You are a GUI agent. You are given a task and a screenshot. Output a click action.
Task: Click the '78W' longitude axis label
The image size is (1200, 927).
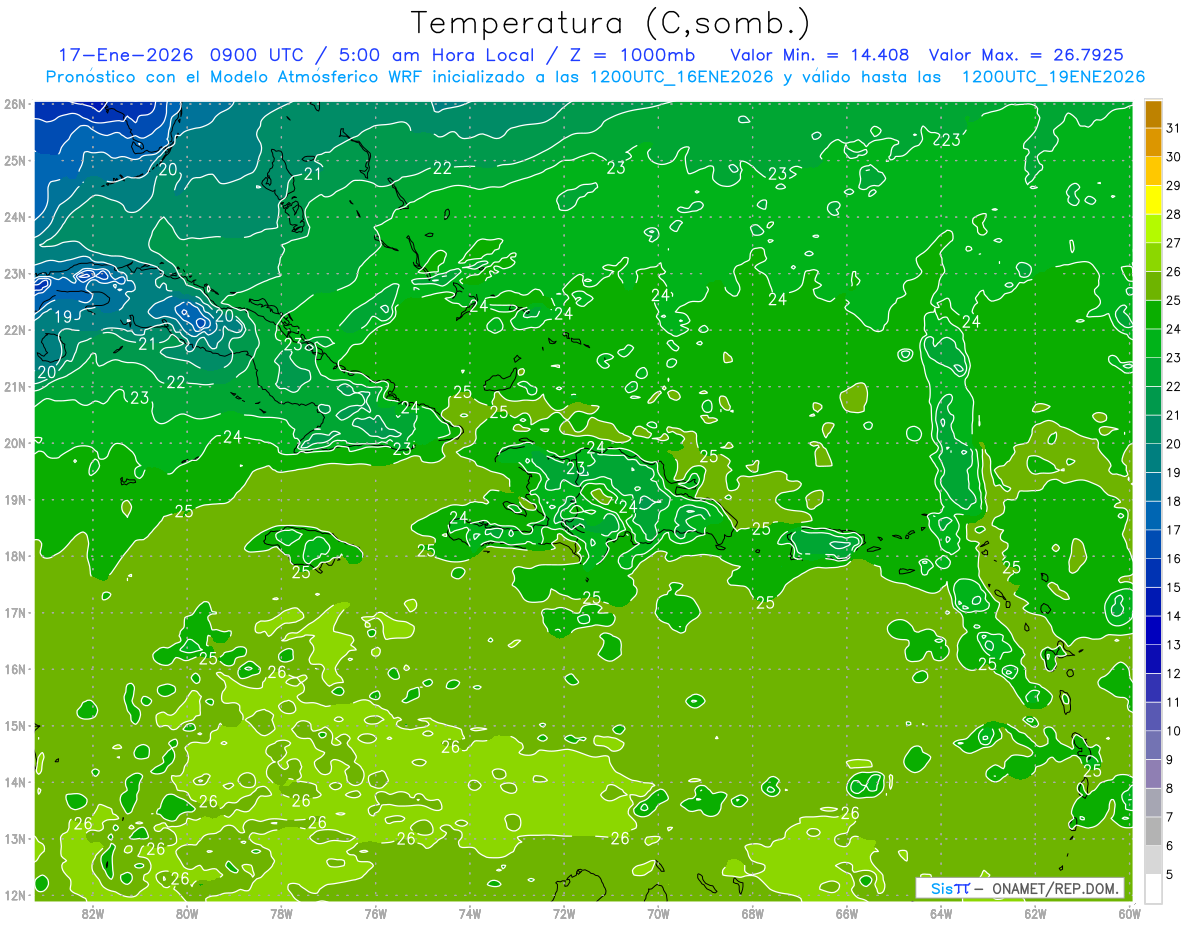point(281,913)
